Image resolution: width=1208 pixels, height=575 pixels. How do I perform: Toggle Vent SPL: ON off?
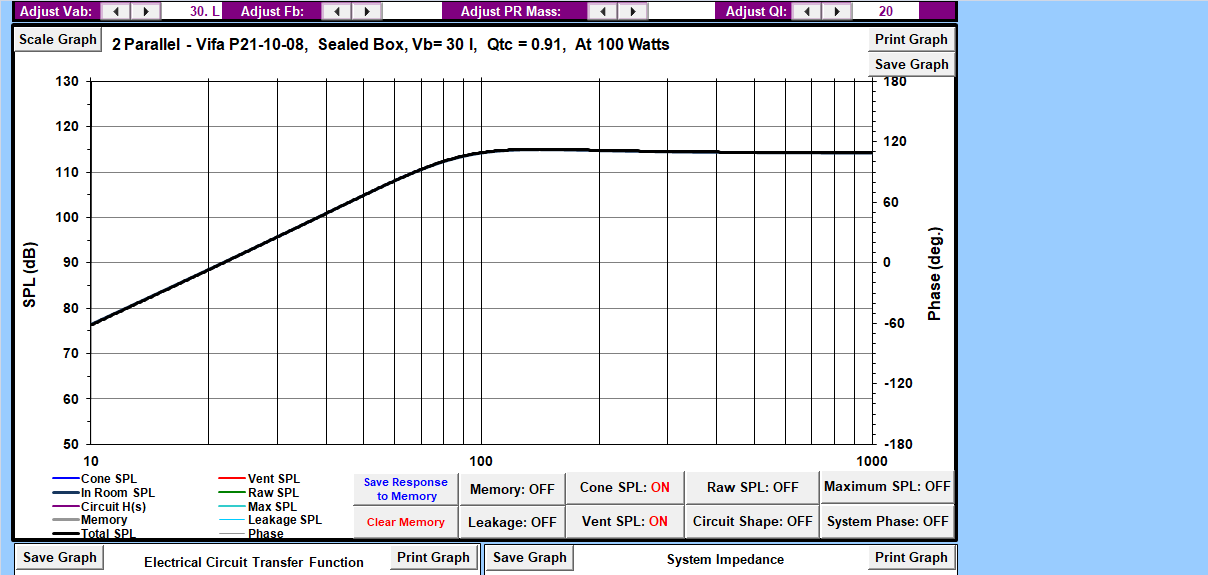click(x=625, y=522)
